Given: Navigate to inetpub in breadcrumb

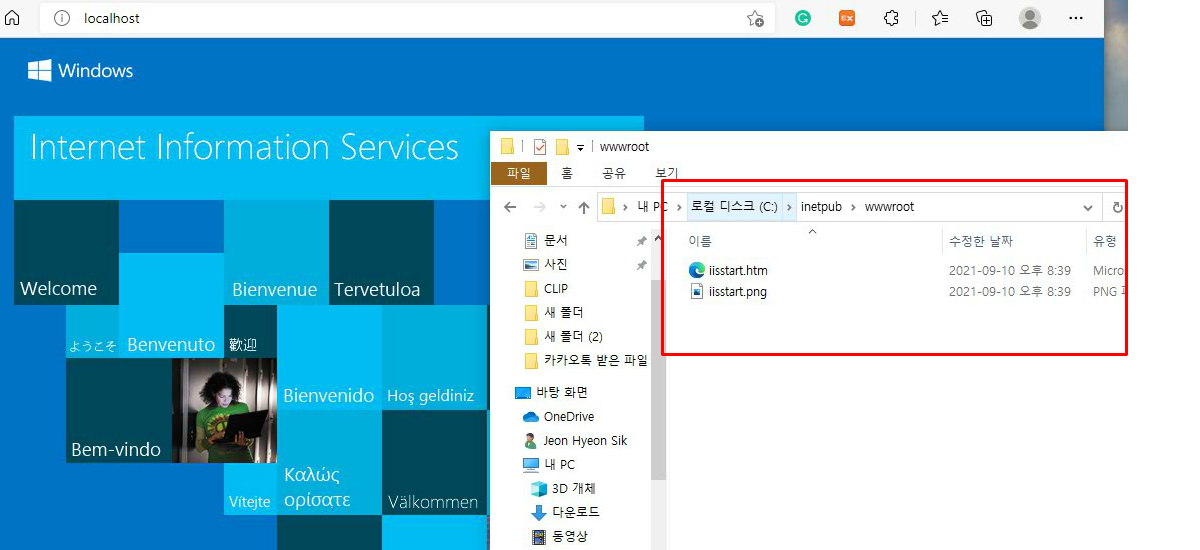Looking at the screenshot, I should (x=821, y=207).
